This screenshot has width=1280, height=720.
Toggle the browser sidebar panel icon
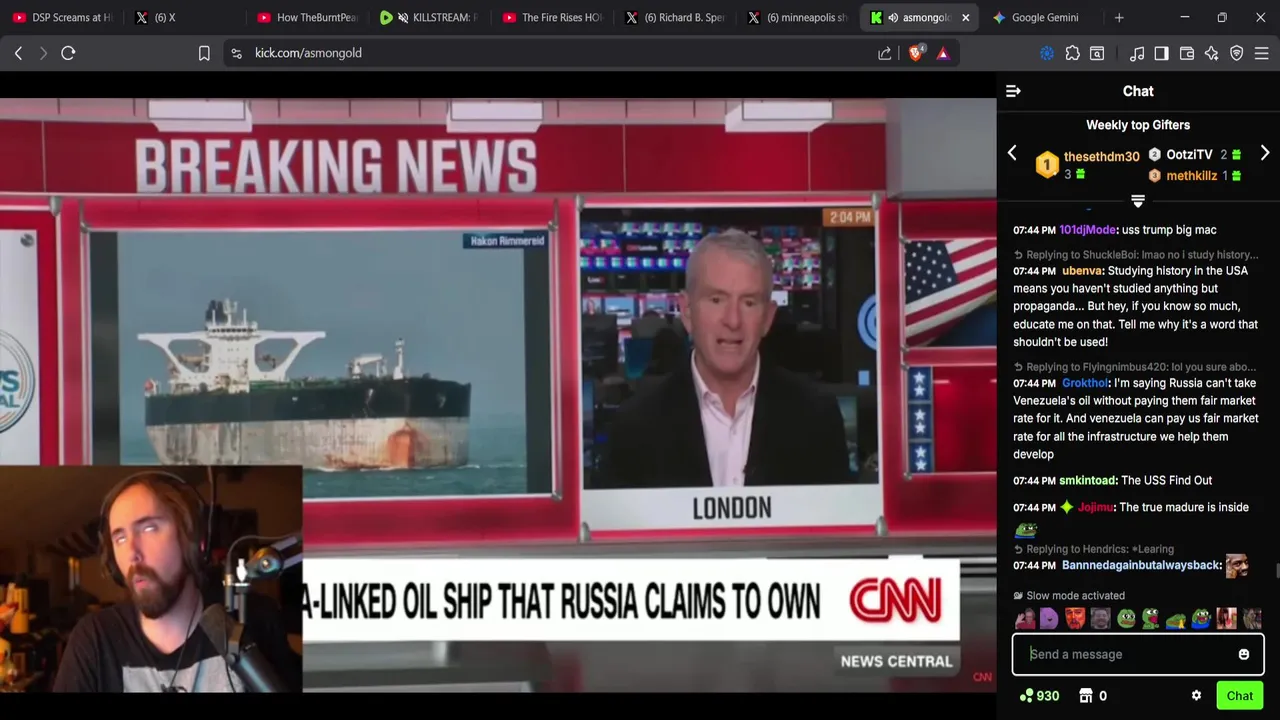coord(1161,53)
